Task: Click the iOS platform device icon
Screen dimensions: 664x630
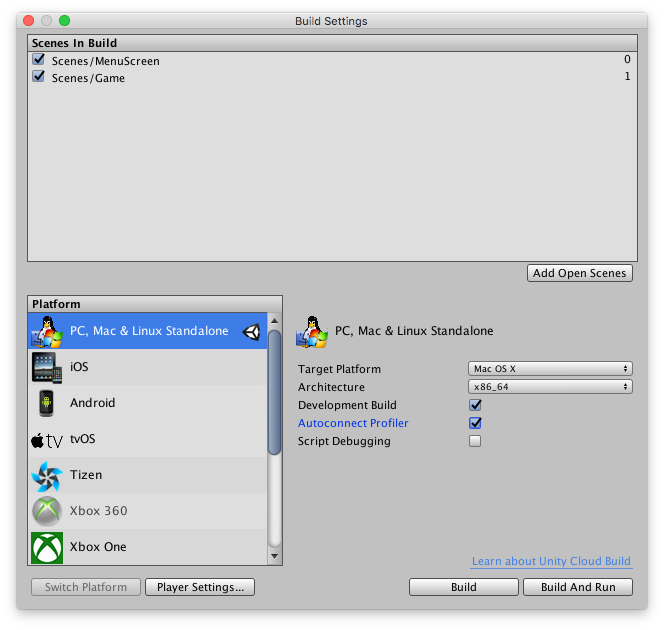Action: point(47,368)
